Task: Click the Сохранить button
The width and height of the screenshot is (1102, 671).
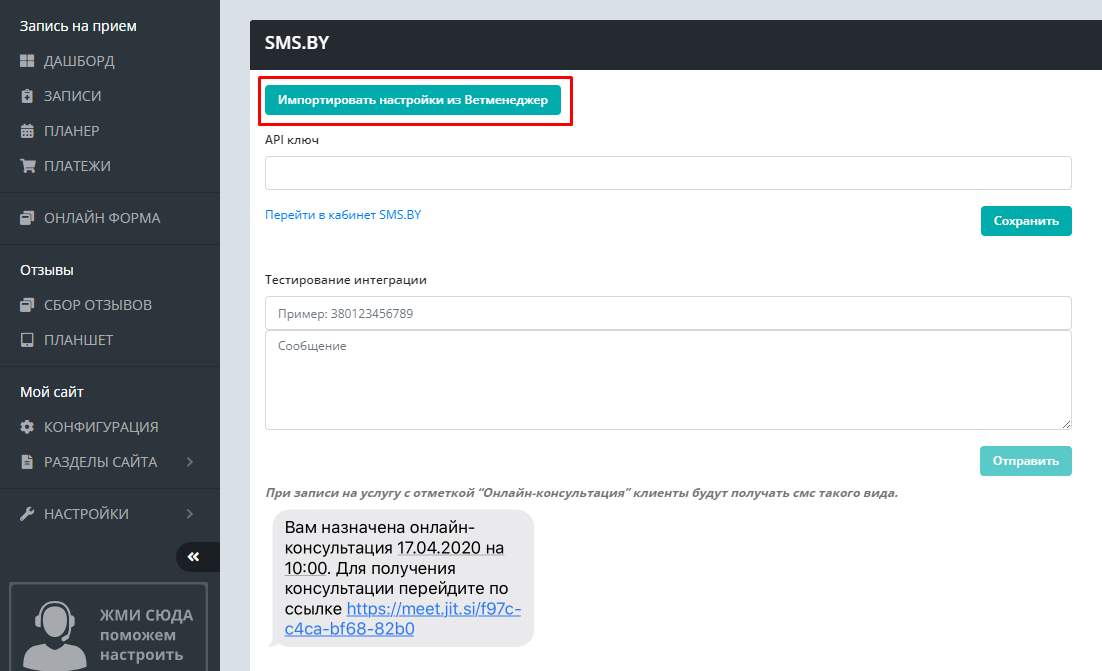Action: (1026, 221)
